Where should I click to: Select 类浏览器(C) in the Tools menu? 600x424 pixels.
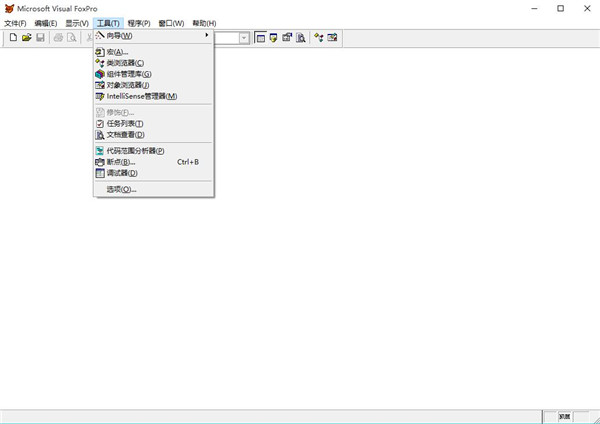click(153, 63)
